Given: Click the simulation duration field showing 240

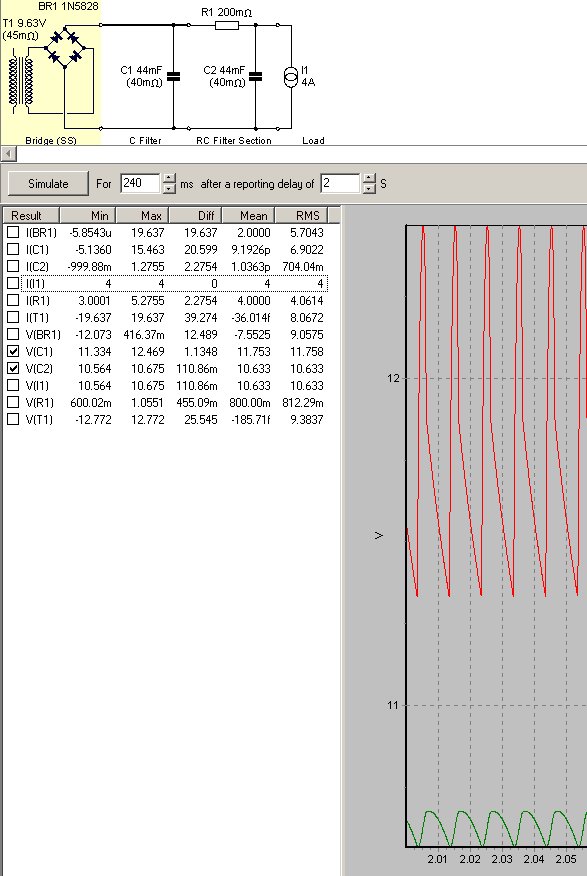Looking at the screenshot, I should [141, 183].
